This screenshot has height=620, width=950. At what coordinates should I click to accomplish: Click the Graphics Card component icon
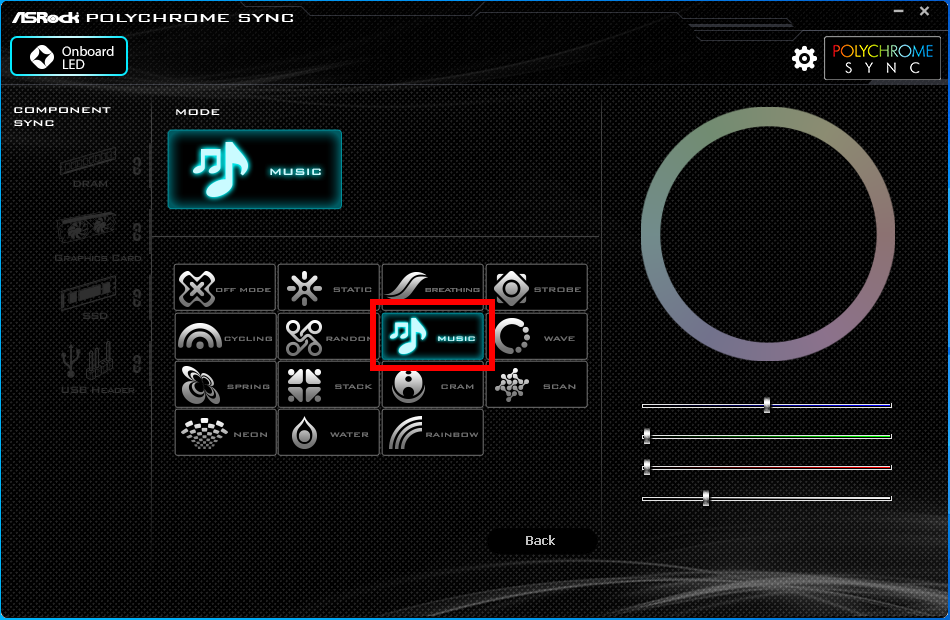[86, 229]
